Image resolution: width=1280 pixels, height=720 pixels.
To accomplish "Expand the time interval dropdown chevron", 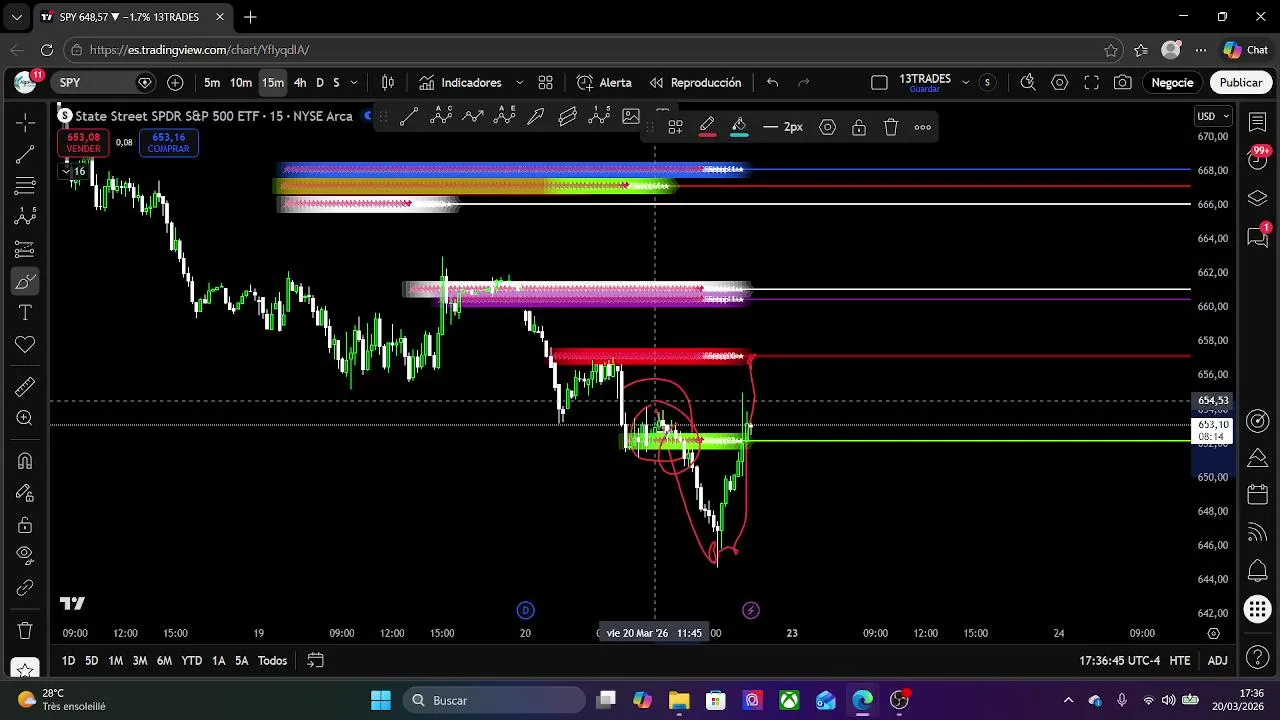I will point(354,83).
